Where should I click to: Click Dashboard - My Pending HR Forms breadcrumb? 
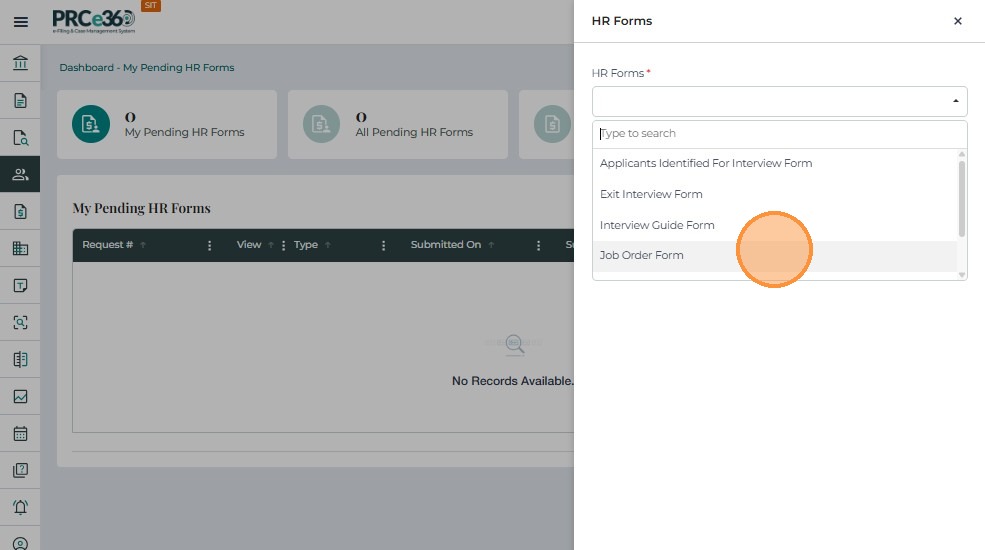tap(147, 67)
